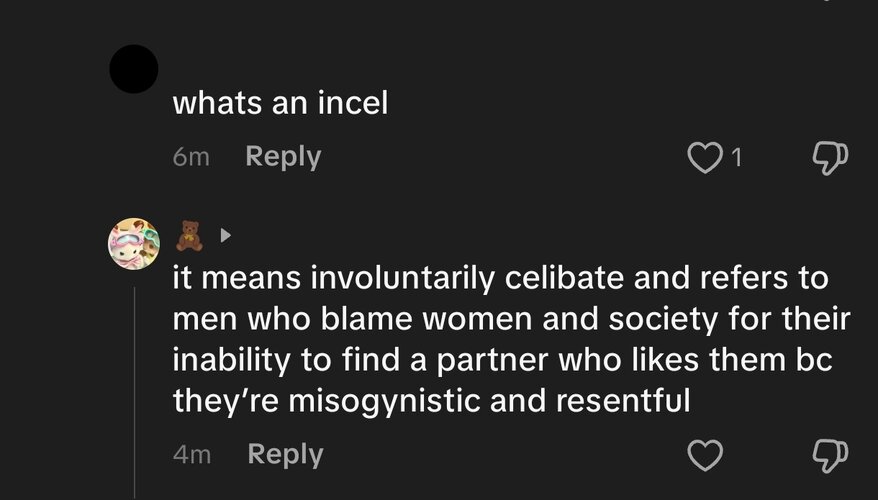
Task: Like the involuntarily celibate explanation reply
Action: 704,455
